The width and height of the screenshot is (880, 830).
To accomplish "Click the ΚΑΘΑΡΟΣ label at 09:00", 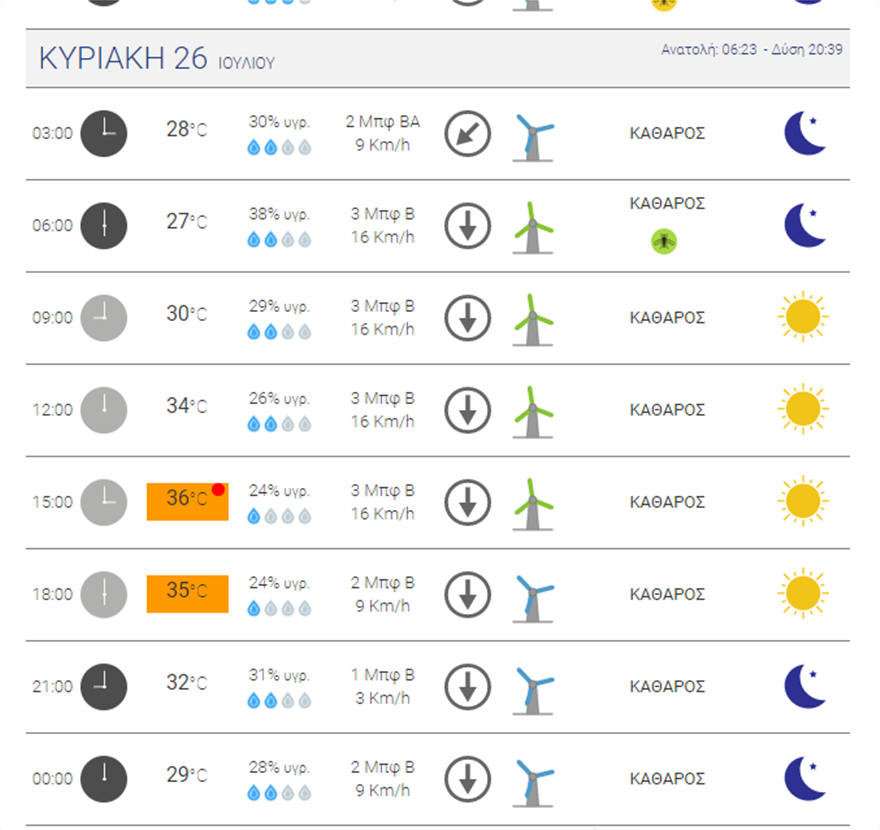I will pyautogui.click(x=668, y=318).
